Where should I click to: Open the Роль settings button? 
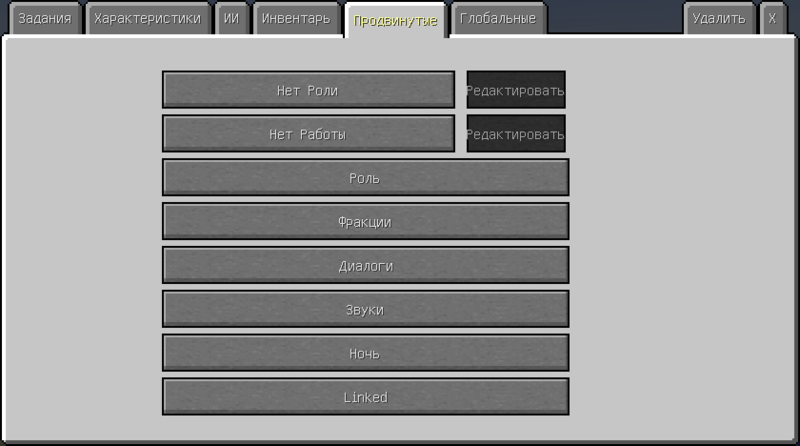365,178
